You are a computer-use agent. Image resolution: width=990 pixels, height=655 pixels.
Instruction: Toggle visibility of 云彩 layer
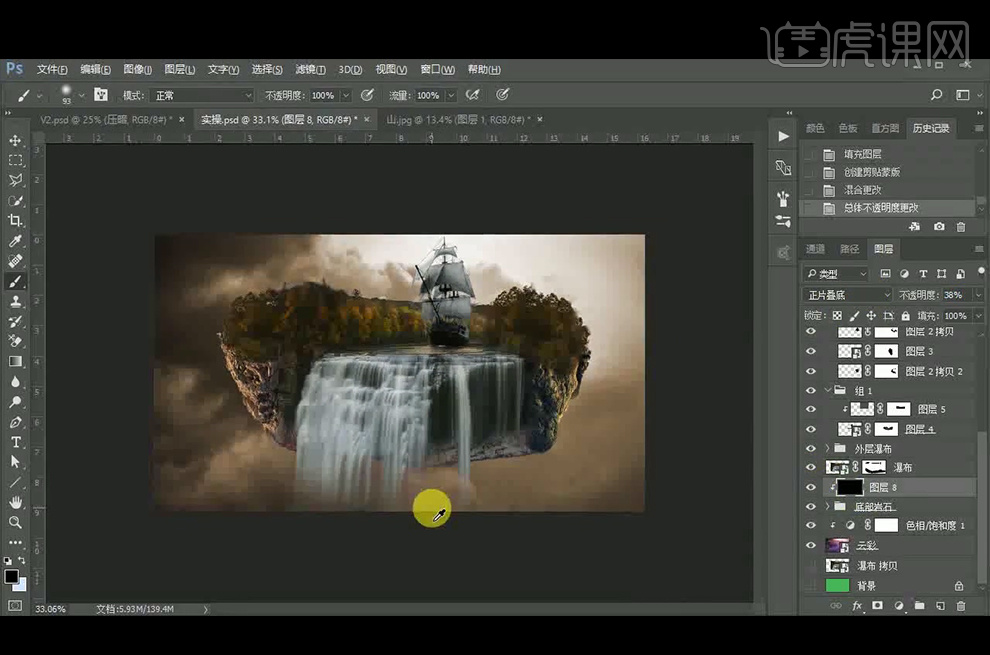coord(811,545)
